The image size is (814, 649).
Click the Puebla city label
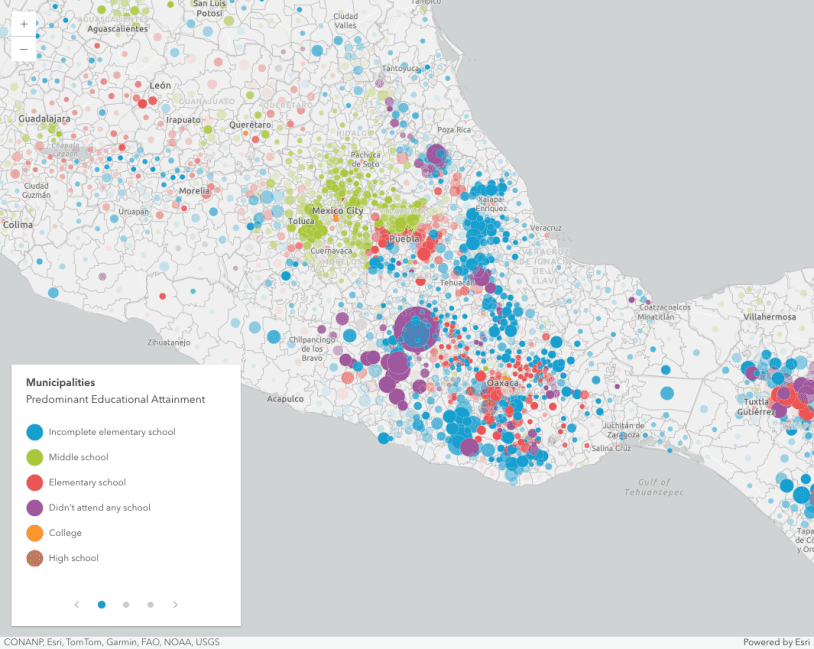pyautogui.click(x=404, y=239)
